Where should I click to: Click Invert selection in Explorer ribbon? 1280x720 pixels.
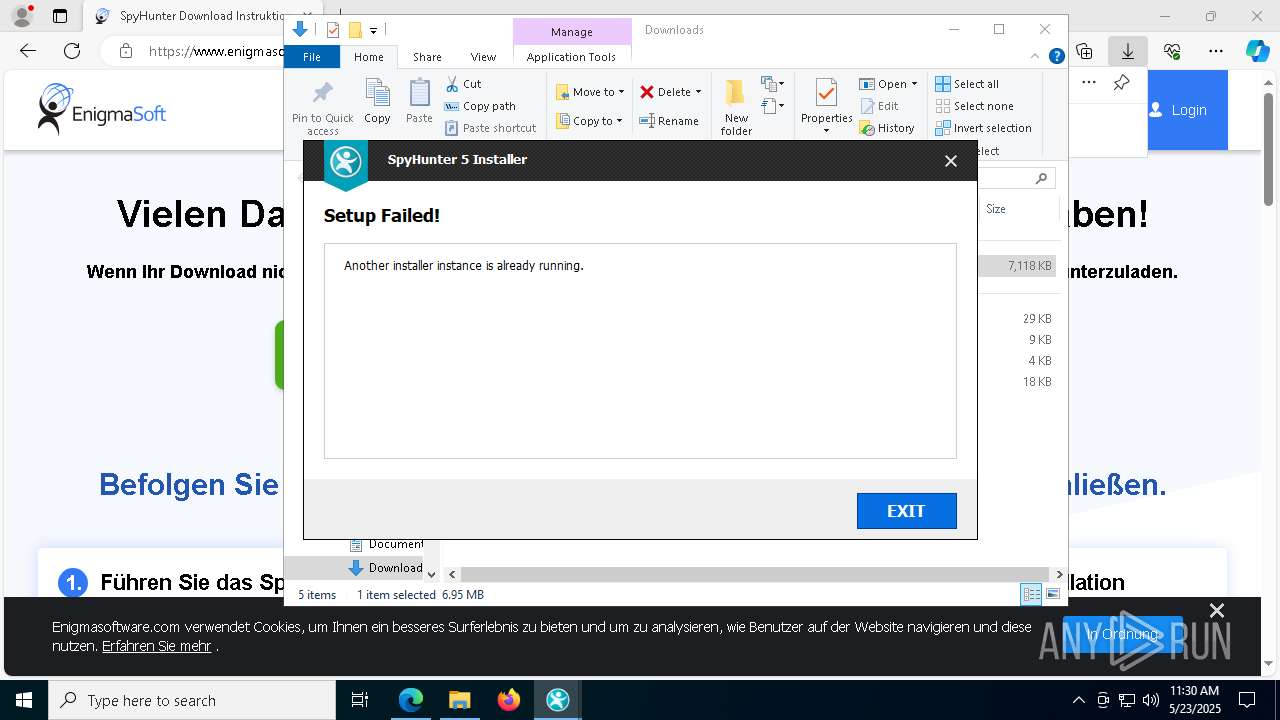pyautogui.click(x=983, y=128)
